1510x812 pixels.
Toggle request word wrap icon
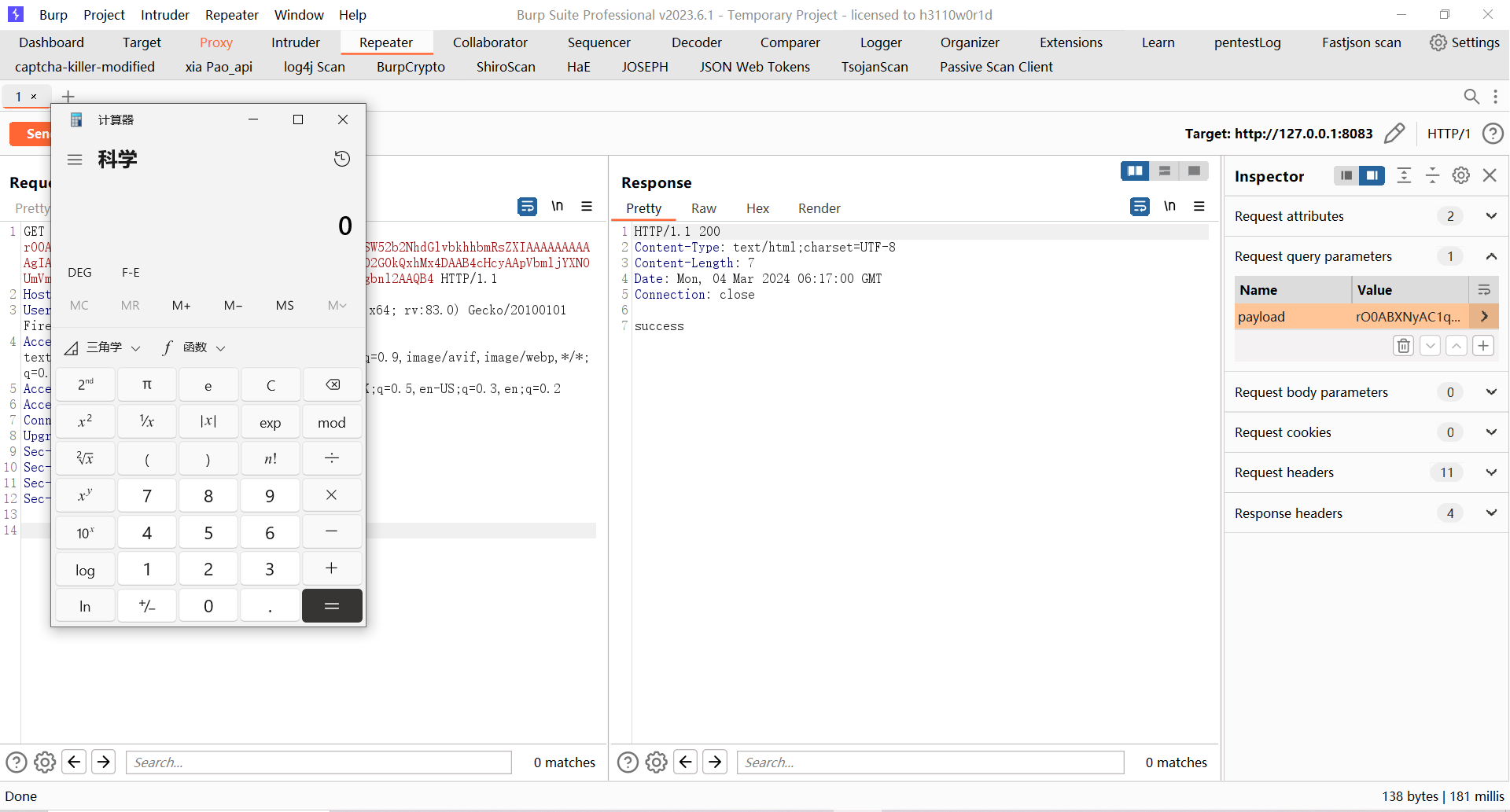point(527,207)
